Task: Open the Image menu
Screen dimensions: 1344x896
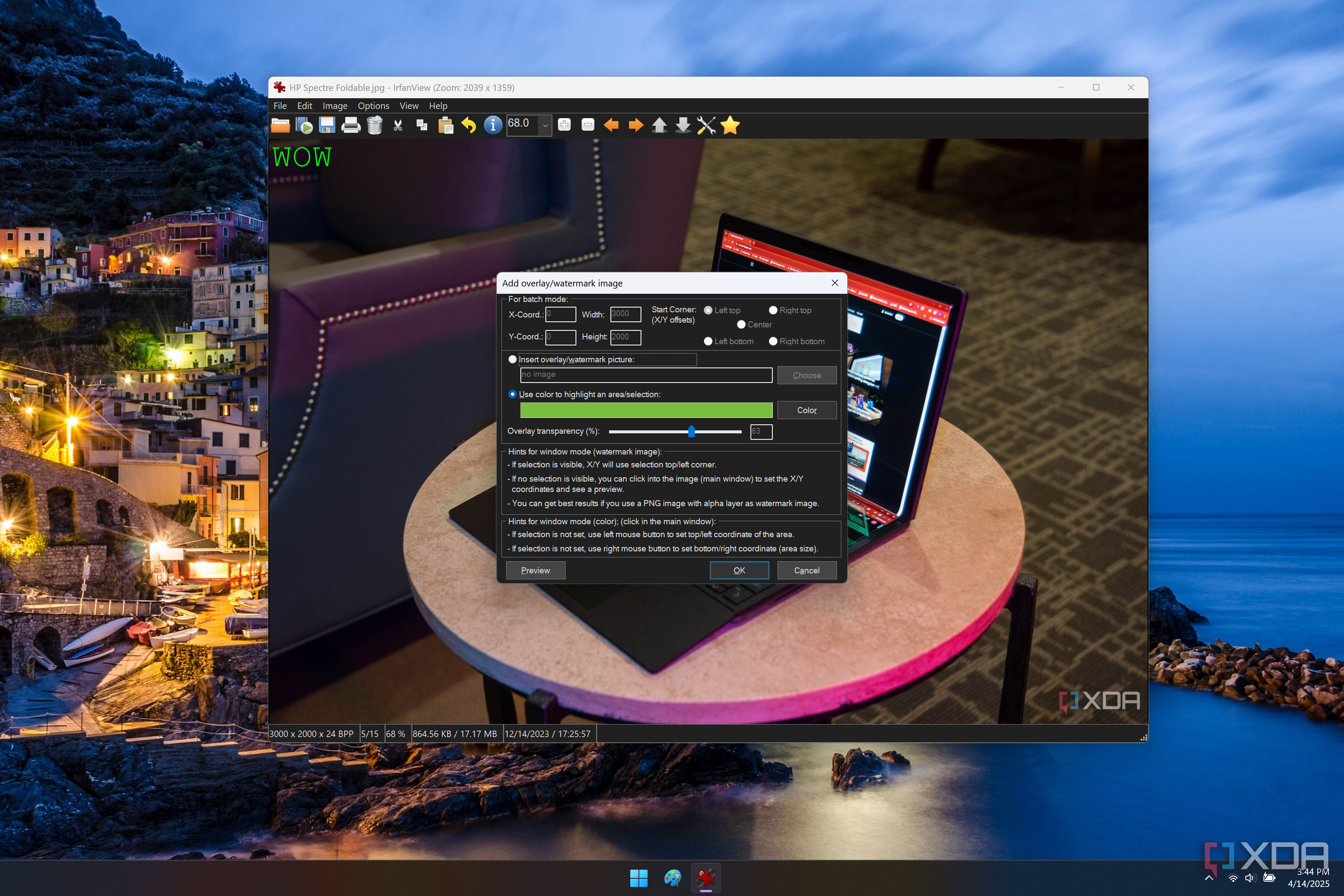Action: tap(335, 106)
